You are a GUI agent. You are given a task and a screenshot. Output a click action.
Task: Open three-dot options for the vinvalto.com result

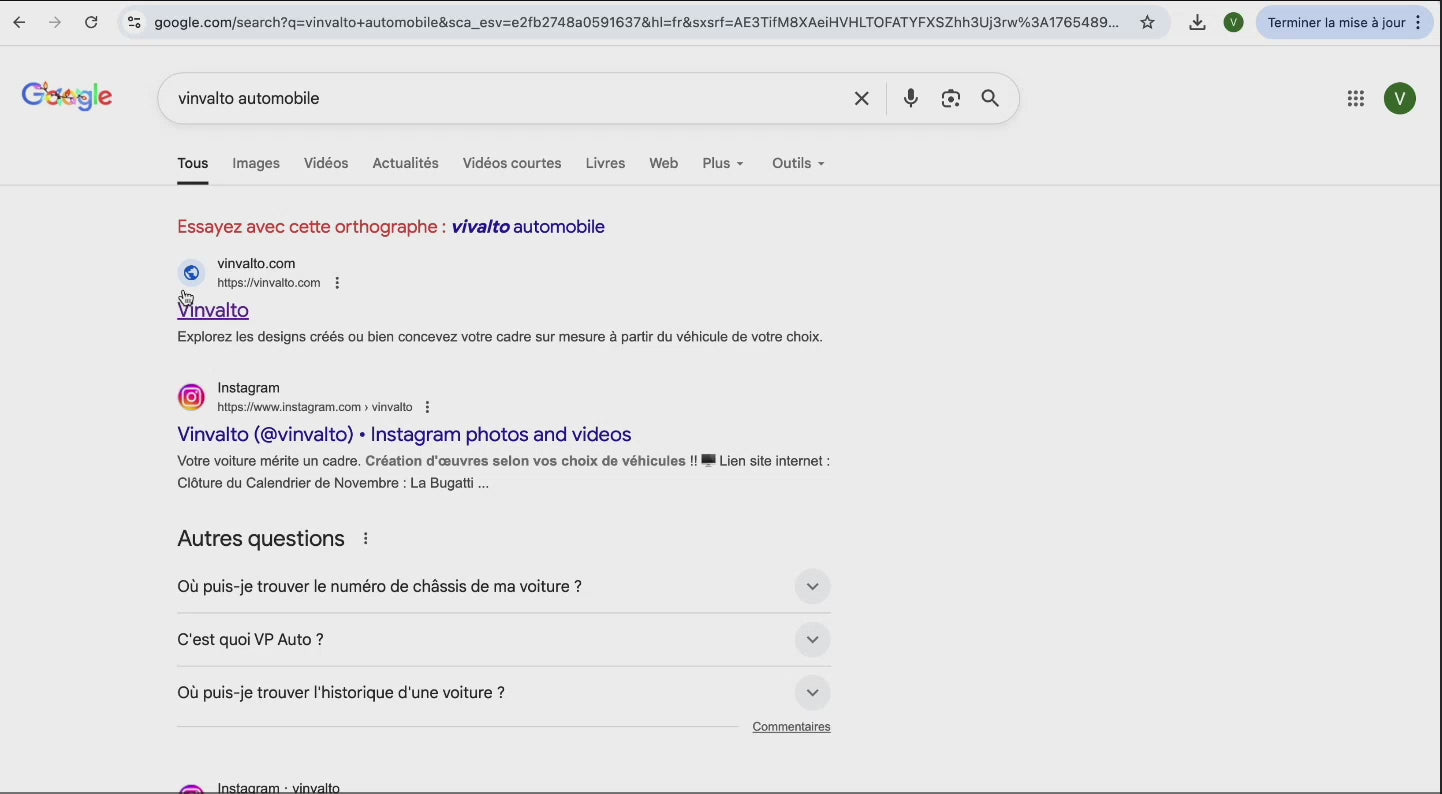click(337, 283)
